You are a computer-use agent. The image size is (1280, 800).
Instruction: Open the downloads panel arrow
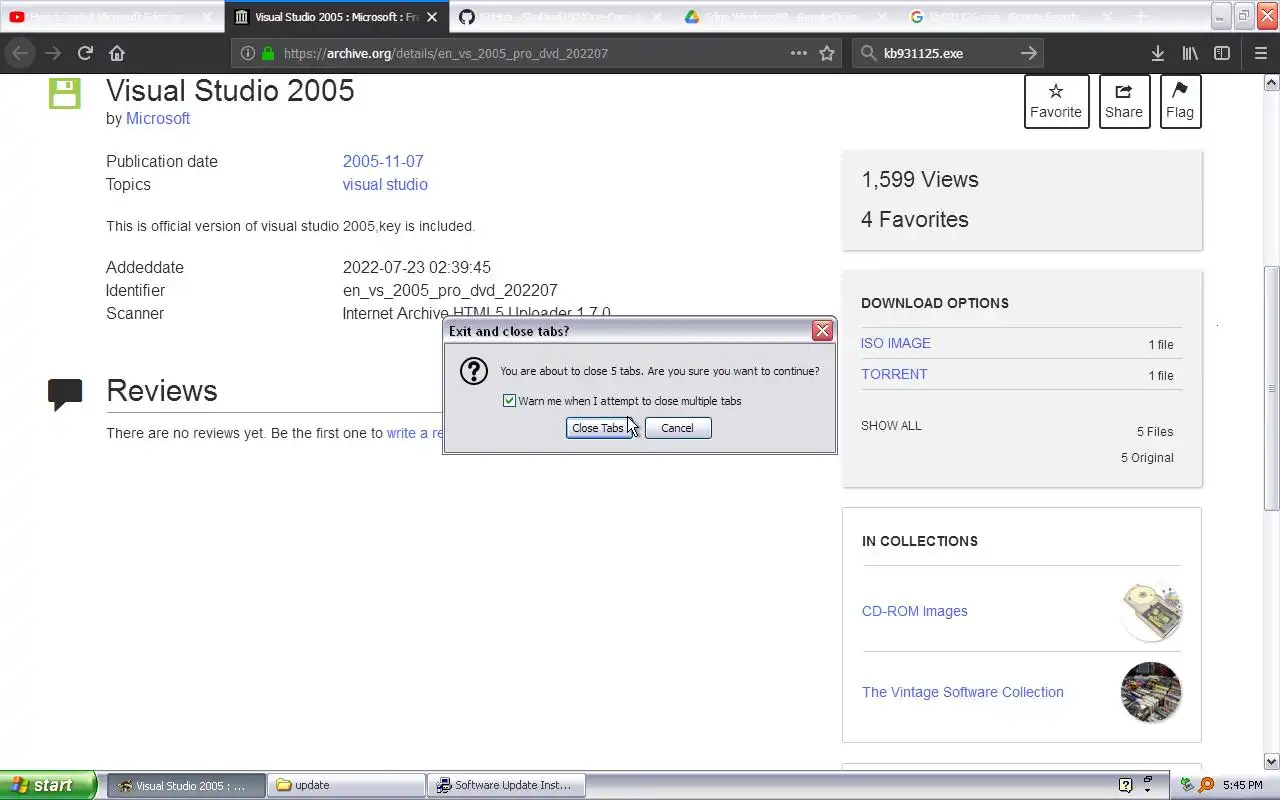tap(1157, 53)
